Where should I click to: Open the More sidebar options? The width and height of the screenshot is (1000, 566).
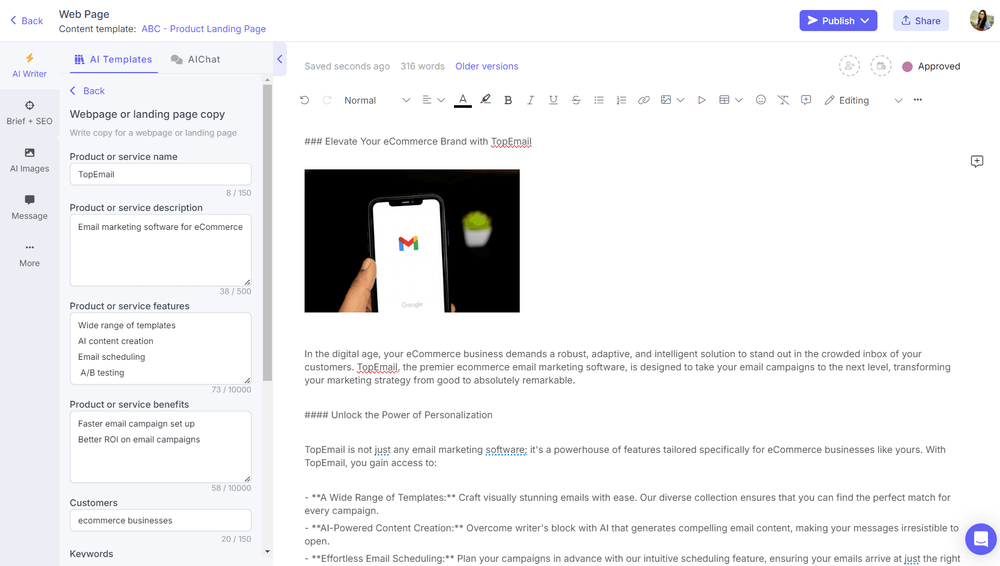(x=29, y=255)
